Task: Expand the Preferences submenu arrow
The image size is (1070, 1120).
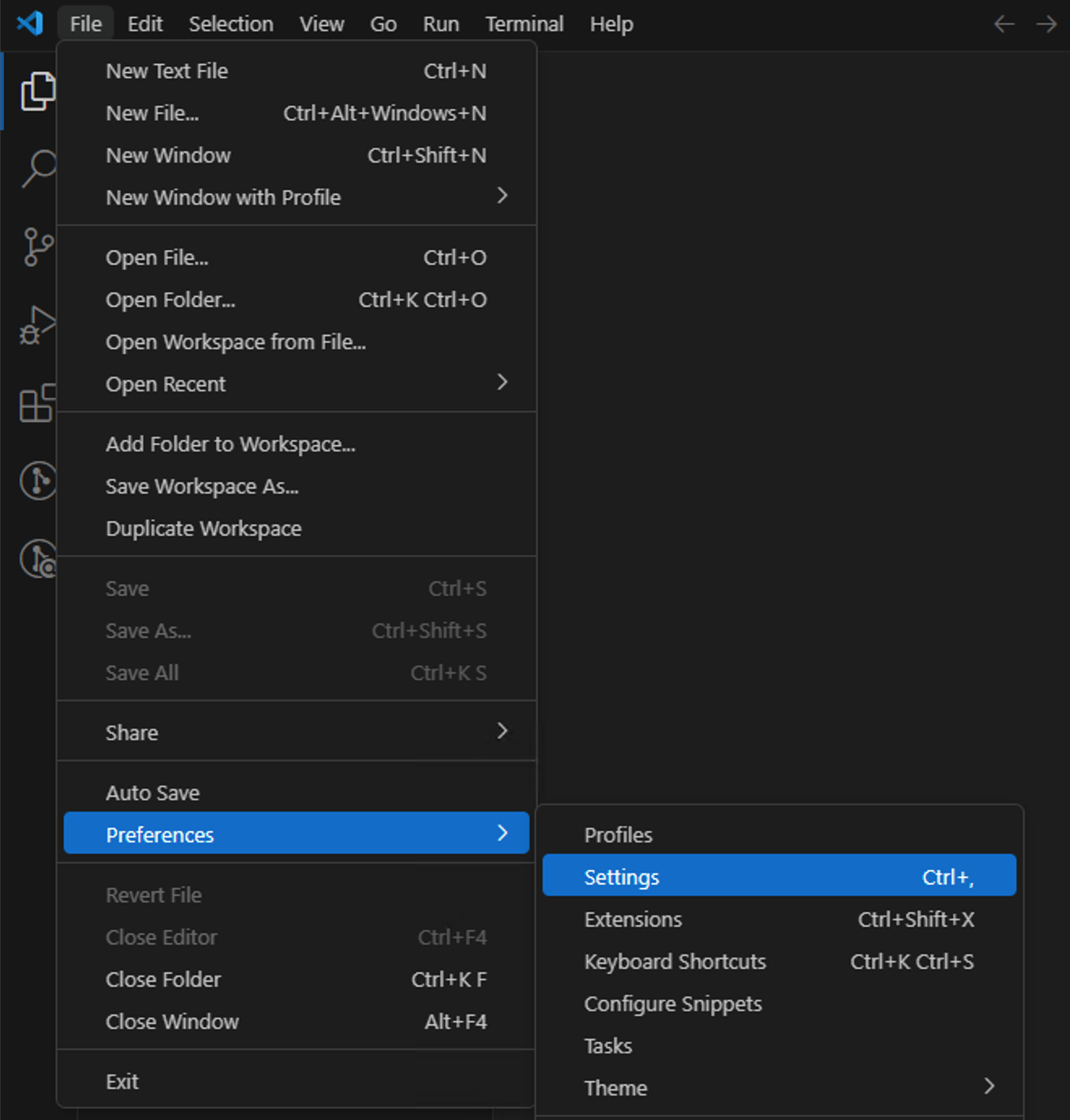Action: tap(503, 833)
